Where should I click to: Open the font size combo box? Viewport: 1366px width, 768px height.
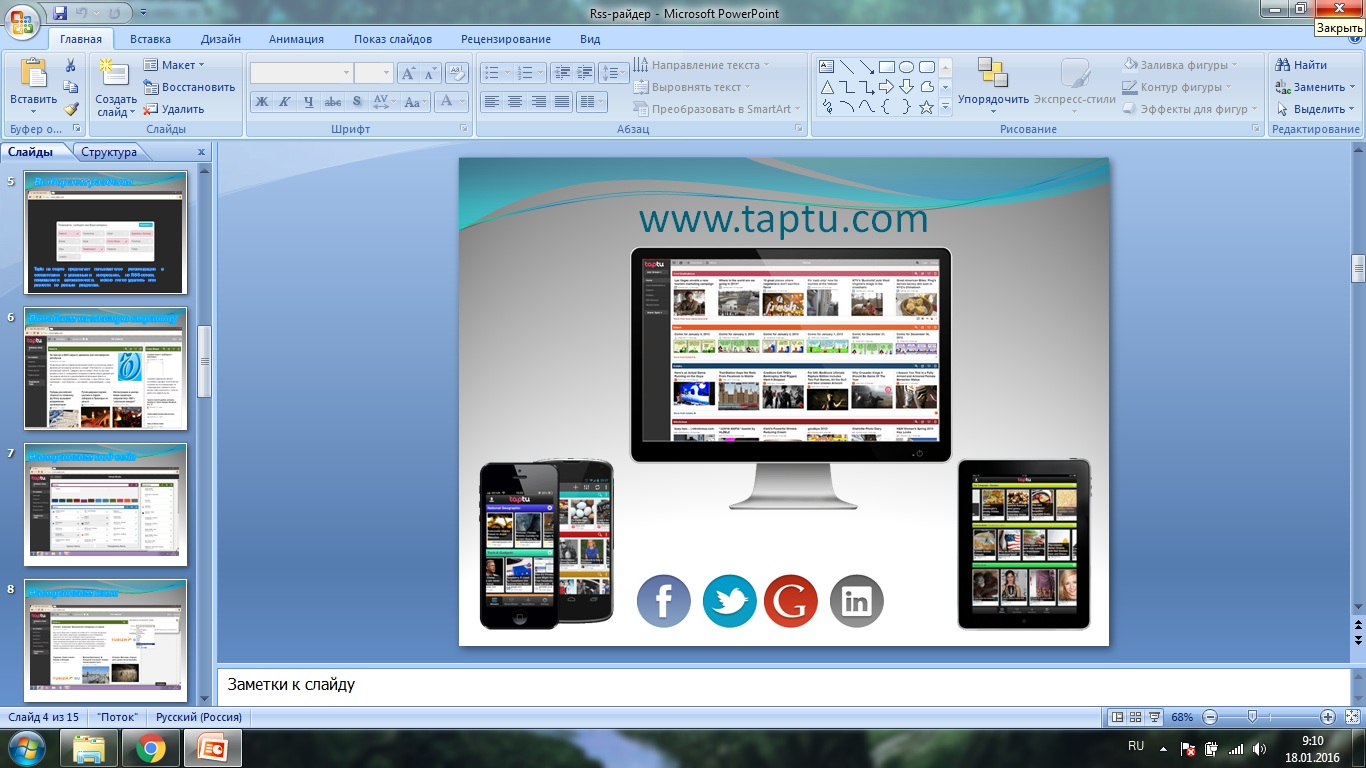[x=373, y=73]
